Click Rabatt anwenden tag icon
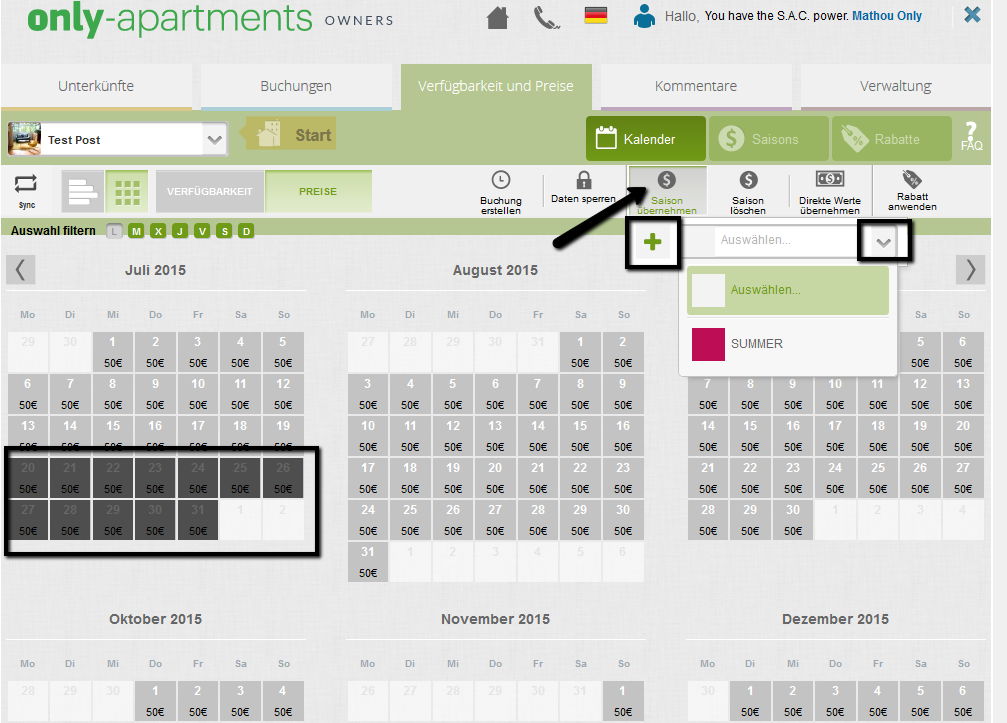Screen dimensions: 1007x723 [x=912, y=179]
